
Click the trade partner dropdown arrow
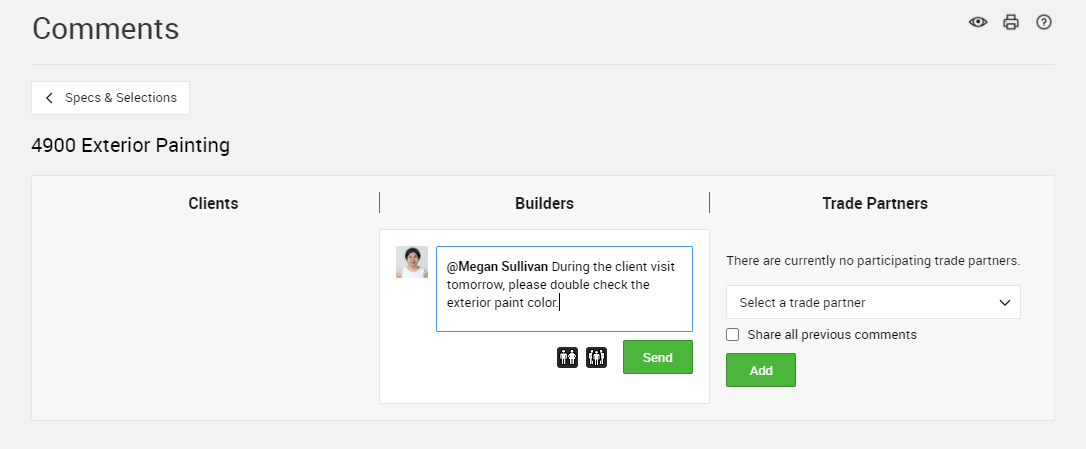tap(1004, 302)
